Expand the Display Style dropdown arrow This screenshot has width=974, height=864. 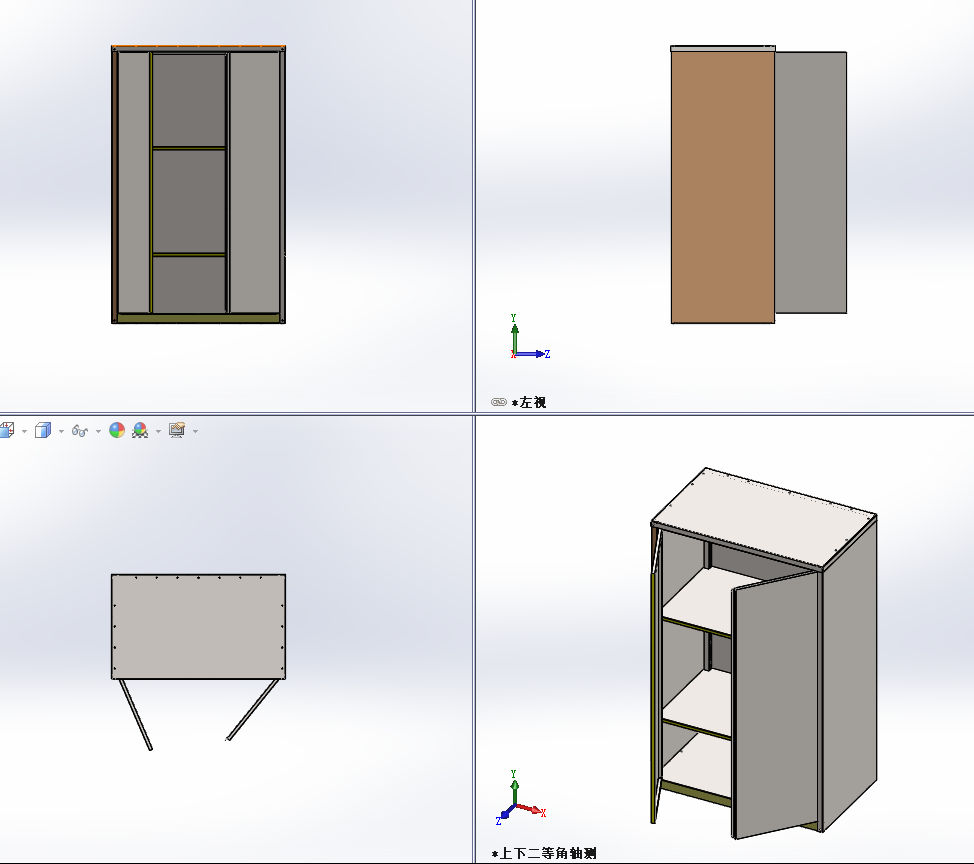(x=61, y=431)
